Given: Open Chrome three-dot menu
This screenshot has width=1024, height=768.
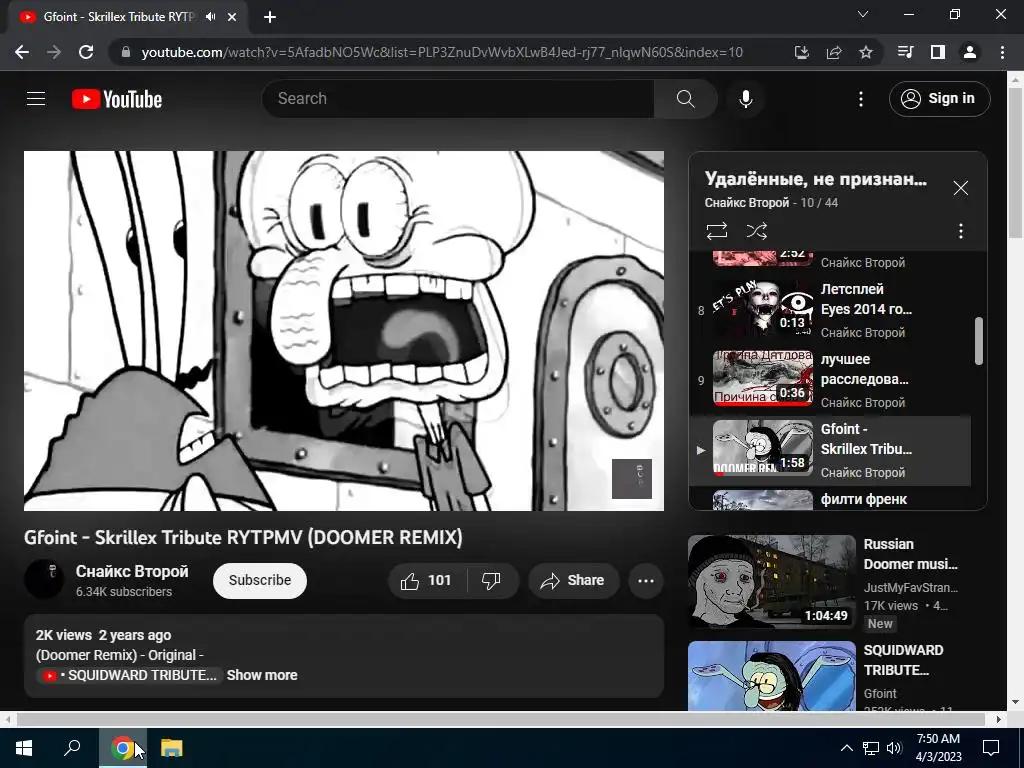Looking at the screenshot, I should pyautogui.click(x=1002, y=52).
